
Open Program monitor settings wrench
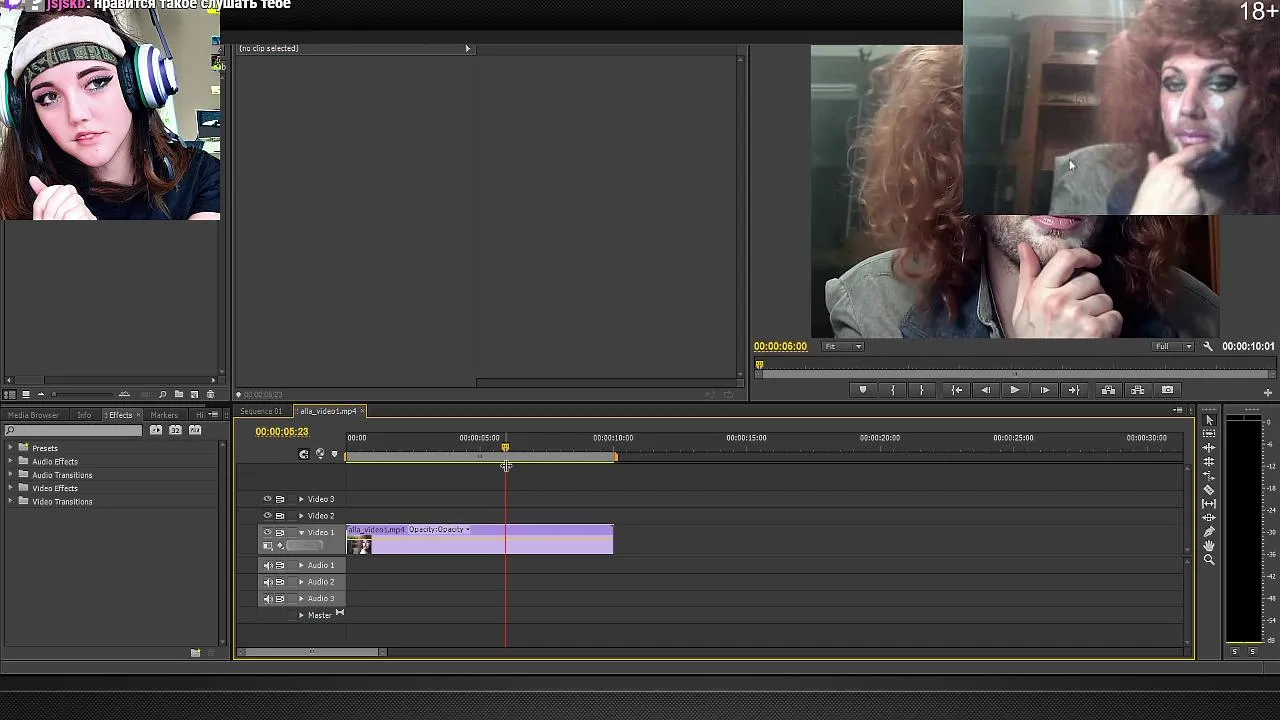tap(1208, 346)
